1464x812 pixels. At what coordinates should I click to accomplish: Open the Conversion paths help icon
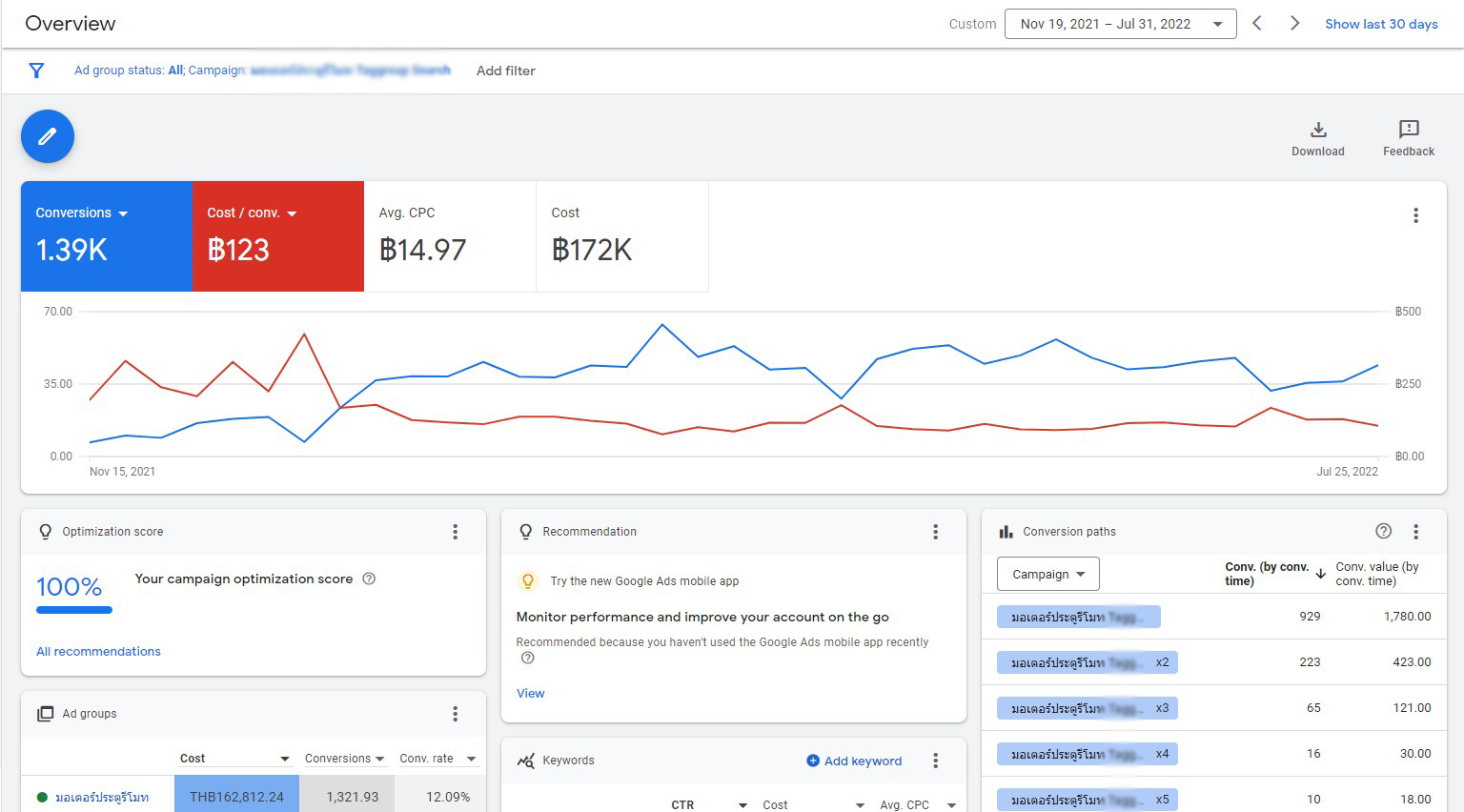pos(1384,532)
